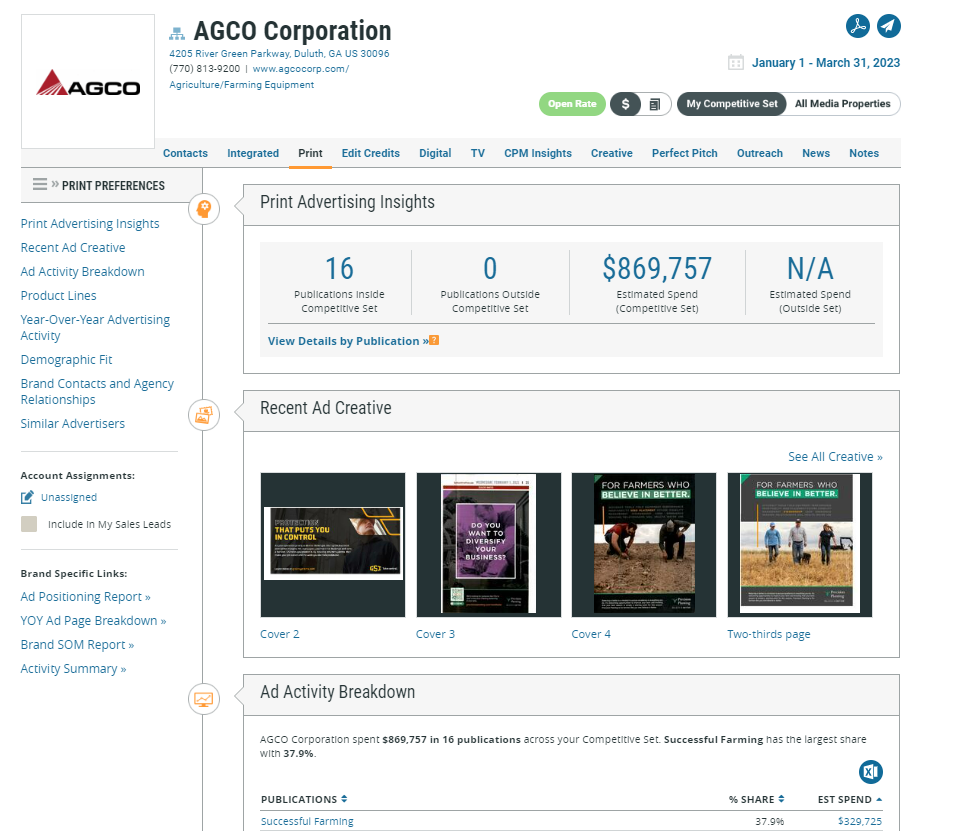The image size is (965, 831).
Task: Open Ad Positioning Report link
Action: 86,596
